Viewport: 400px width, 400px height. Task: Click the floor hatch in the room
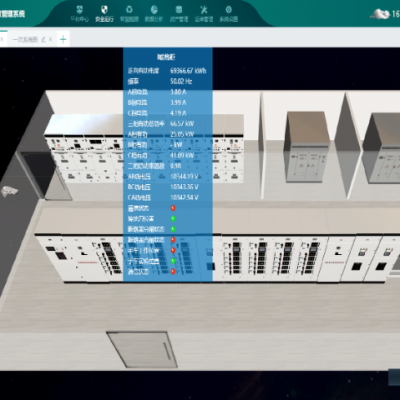(142, 349)
